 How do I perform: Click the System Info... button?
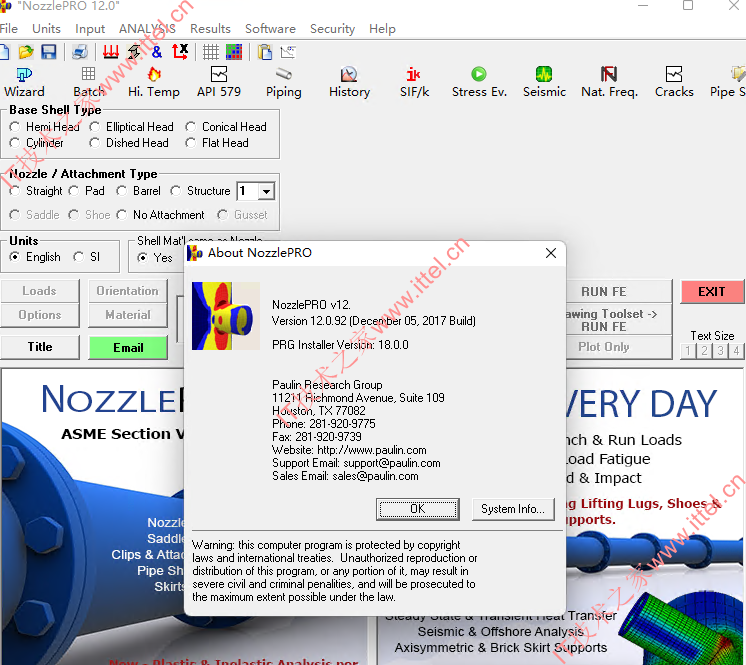click(513, 509)
